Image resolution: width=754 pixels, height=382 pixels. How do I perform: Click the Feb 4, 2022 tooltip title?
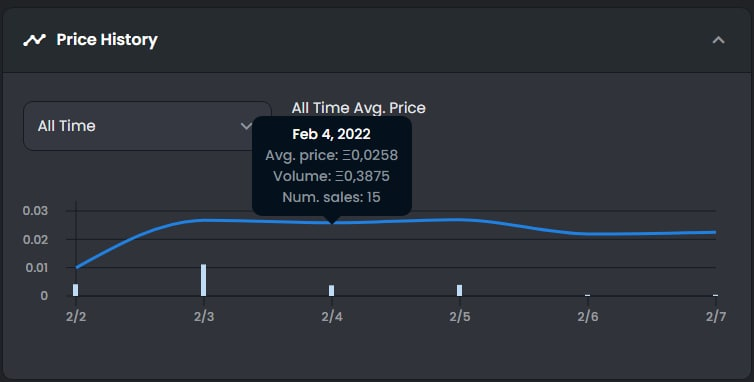coord(331,134)
